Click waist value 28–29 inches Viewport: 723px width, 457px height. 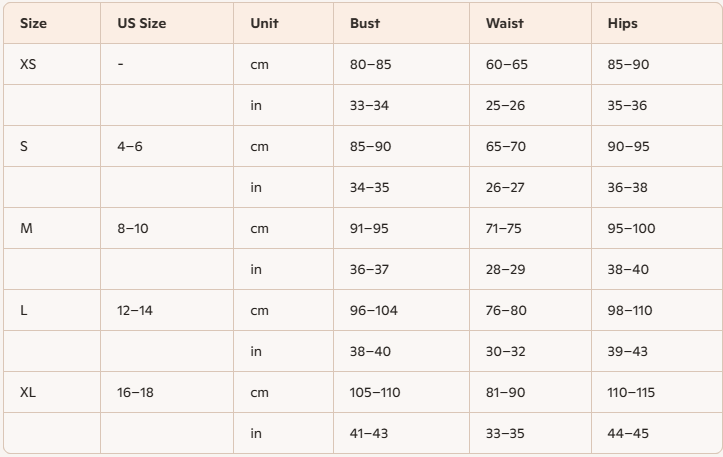tap(506, 269)
